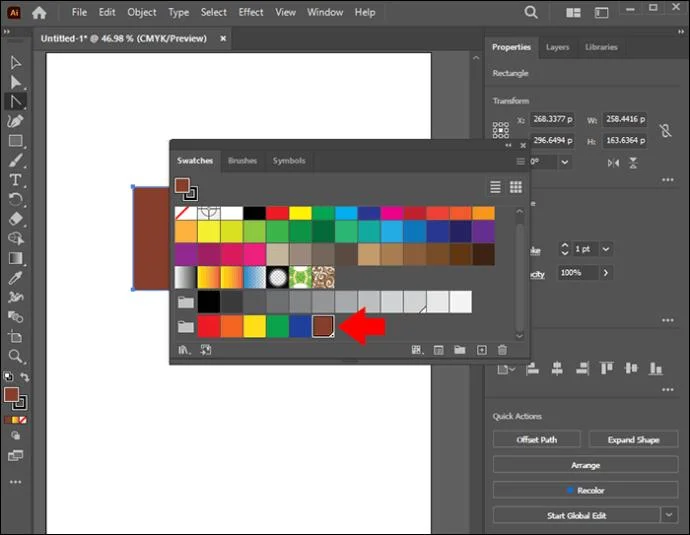This screenshot has height=535, width=690.
Task: Select the Gradient tool
Action: (x=15, y=258)
